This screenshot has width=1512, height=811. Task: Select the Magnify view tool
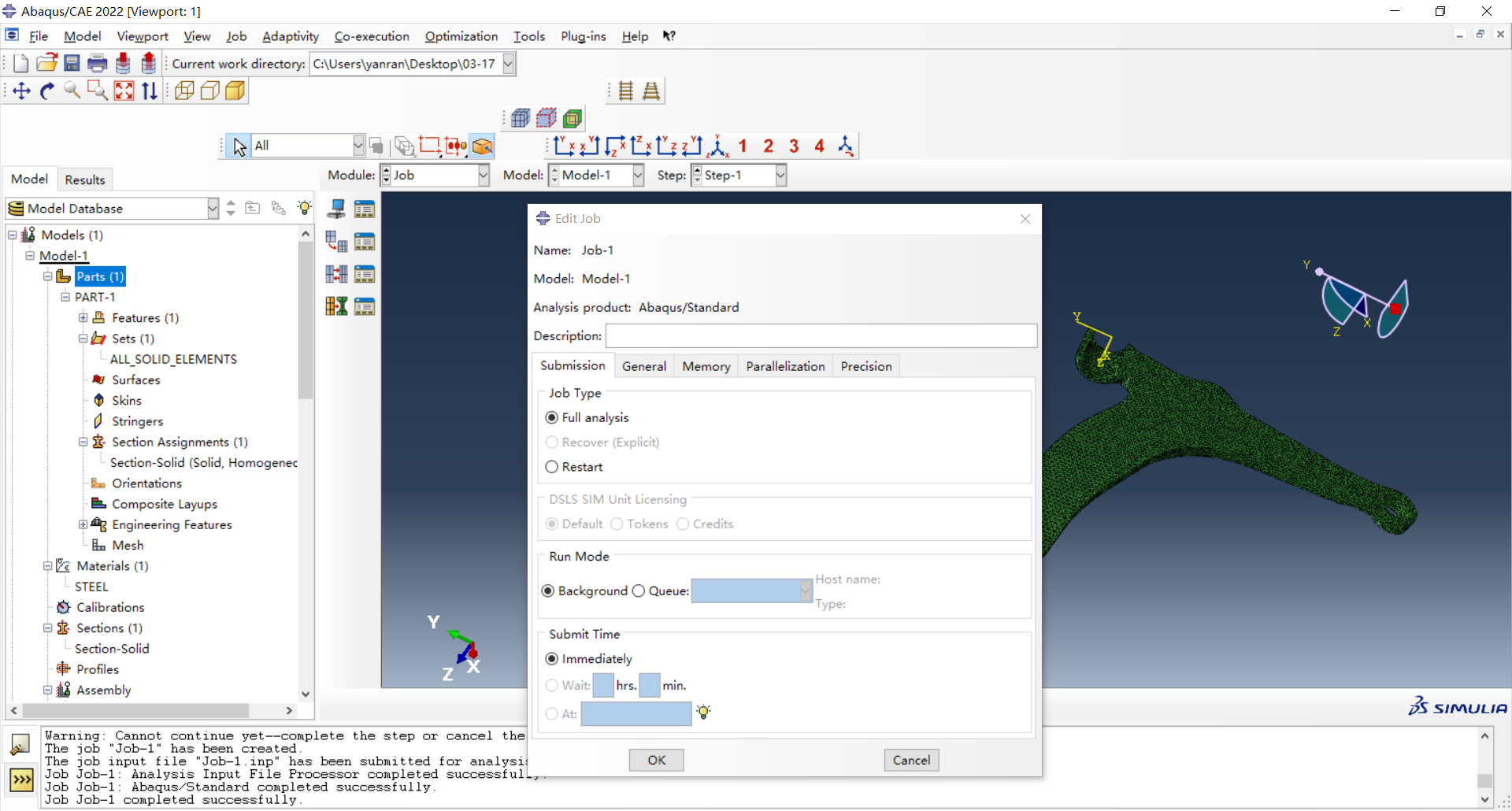coord(72,91)
